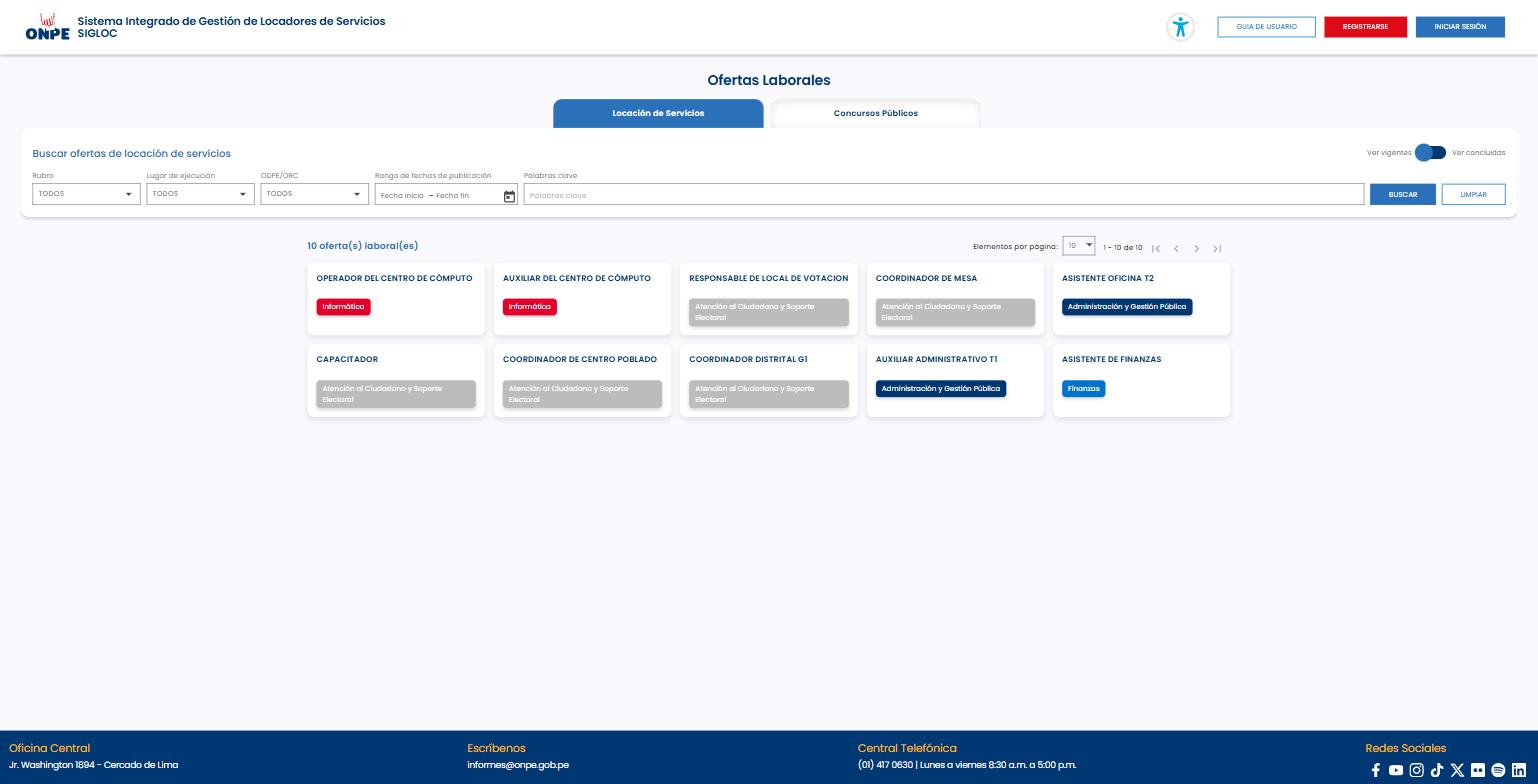Expand the Rubro dropdown
The width and height of the screenshot is (1538, 784).
[86, 194]
